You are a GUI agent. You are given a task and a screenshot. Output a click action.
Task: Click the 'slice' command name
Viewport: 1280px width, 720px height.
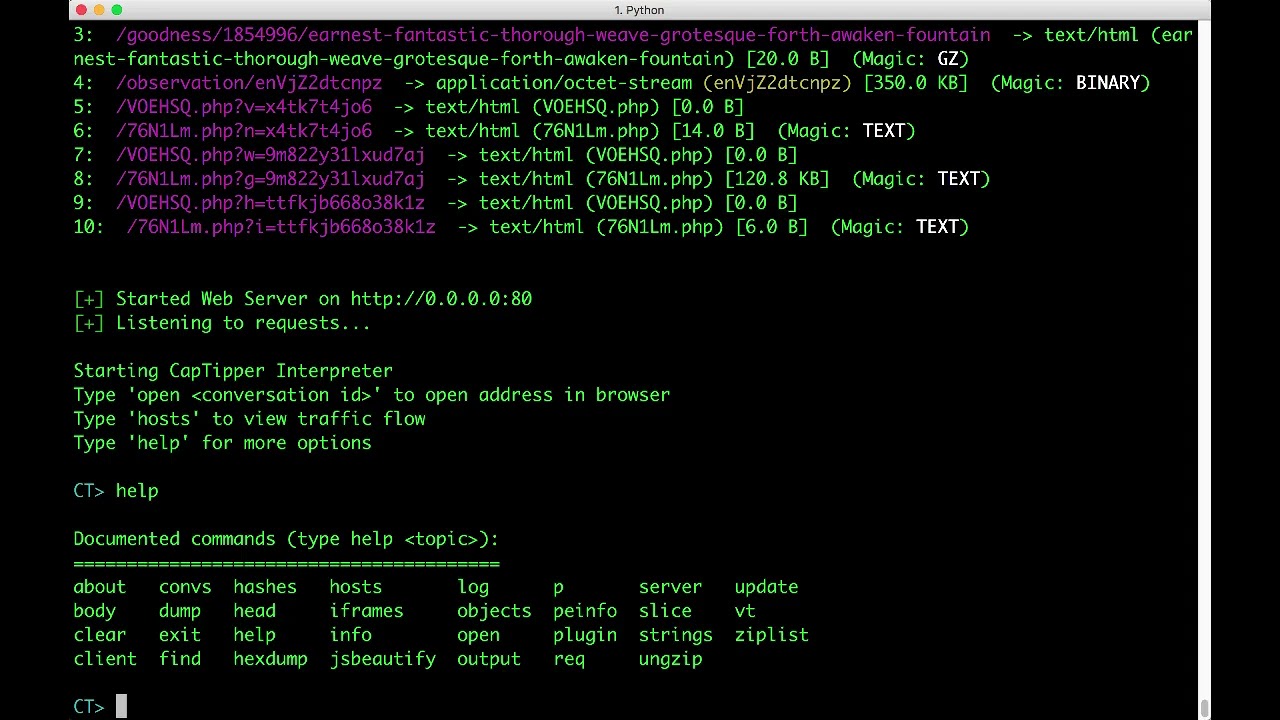tap(665, 611)
